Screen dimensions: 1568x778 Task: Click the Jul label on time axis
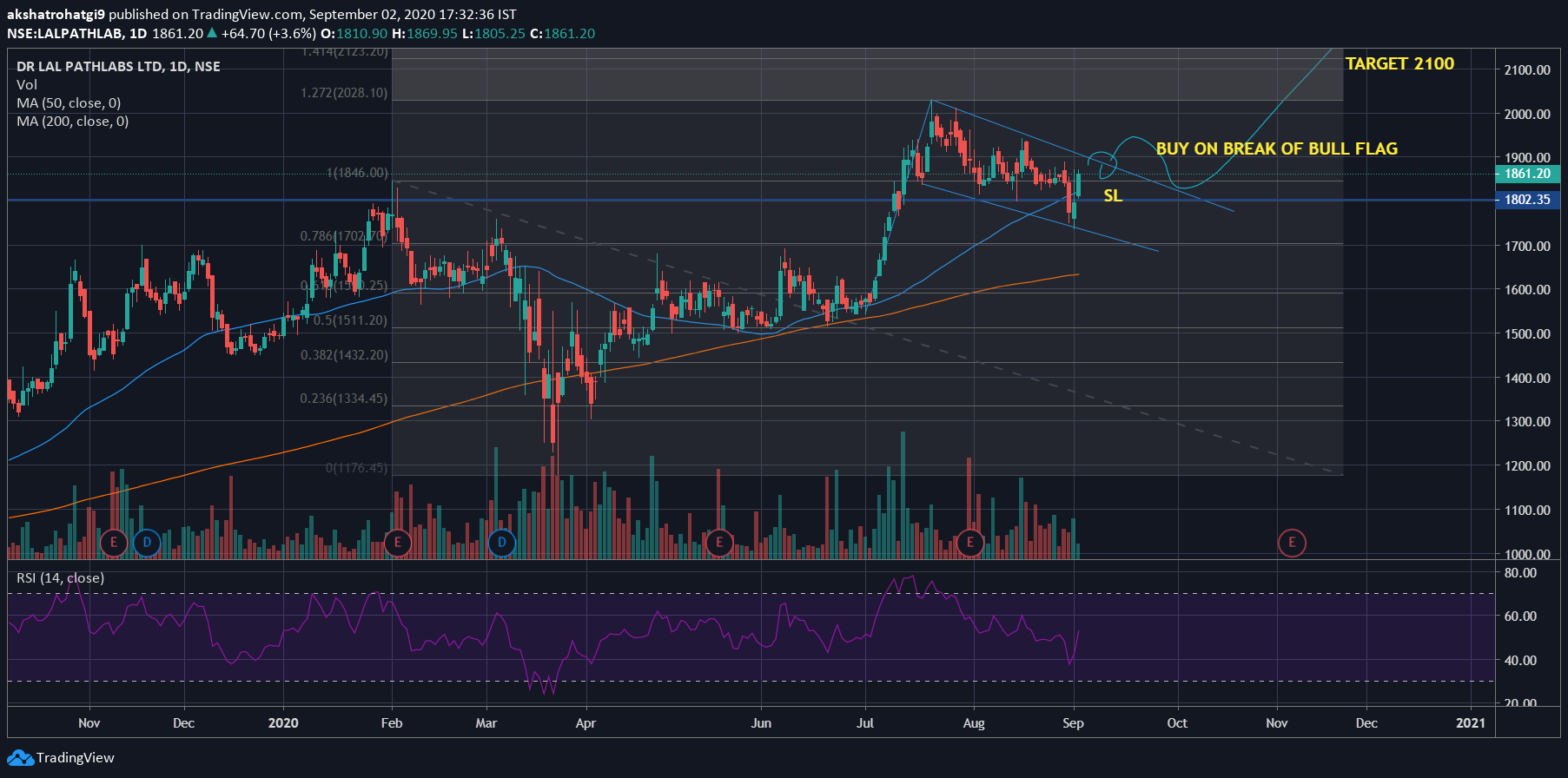865,722
